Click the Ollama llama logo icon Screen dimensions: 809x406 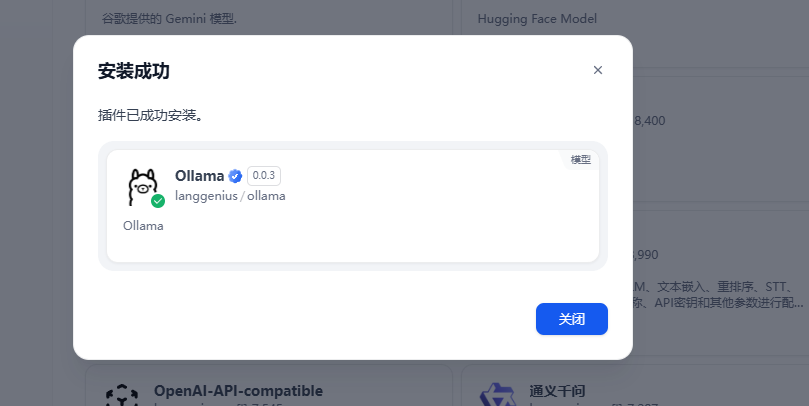click(142, 187)
